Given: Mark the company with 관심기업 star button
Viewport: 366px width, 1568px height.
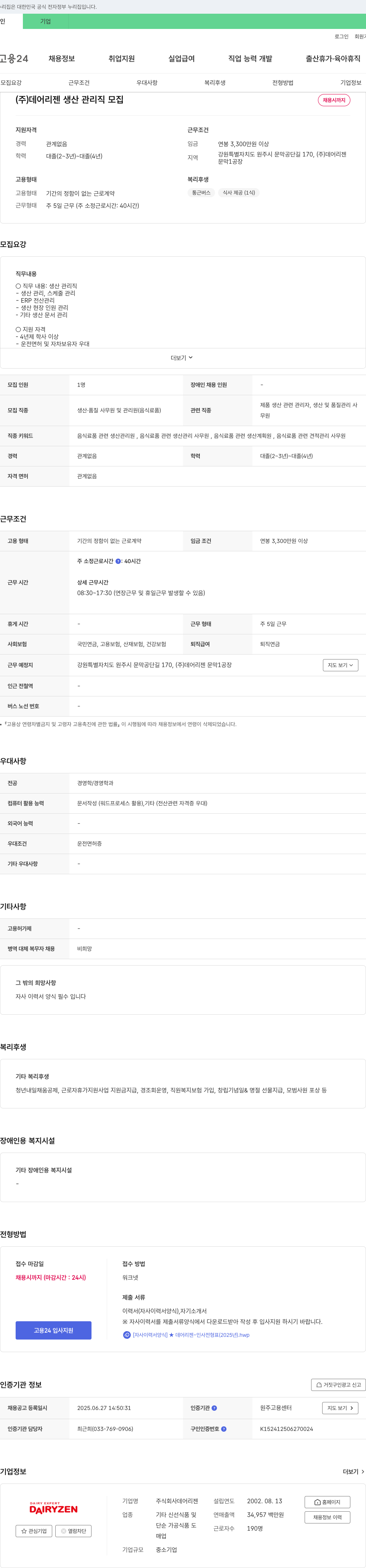Looking at the screenshot, I should pyautogui.click(x=34, y=1531).
